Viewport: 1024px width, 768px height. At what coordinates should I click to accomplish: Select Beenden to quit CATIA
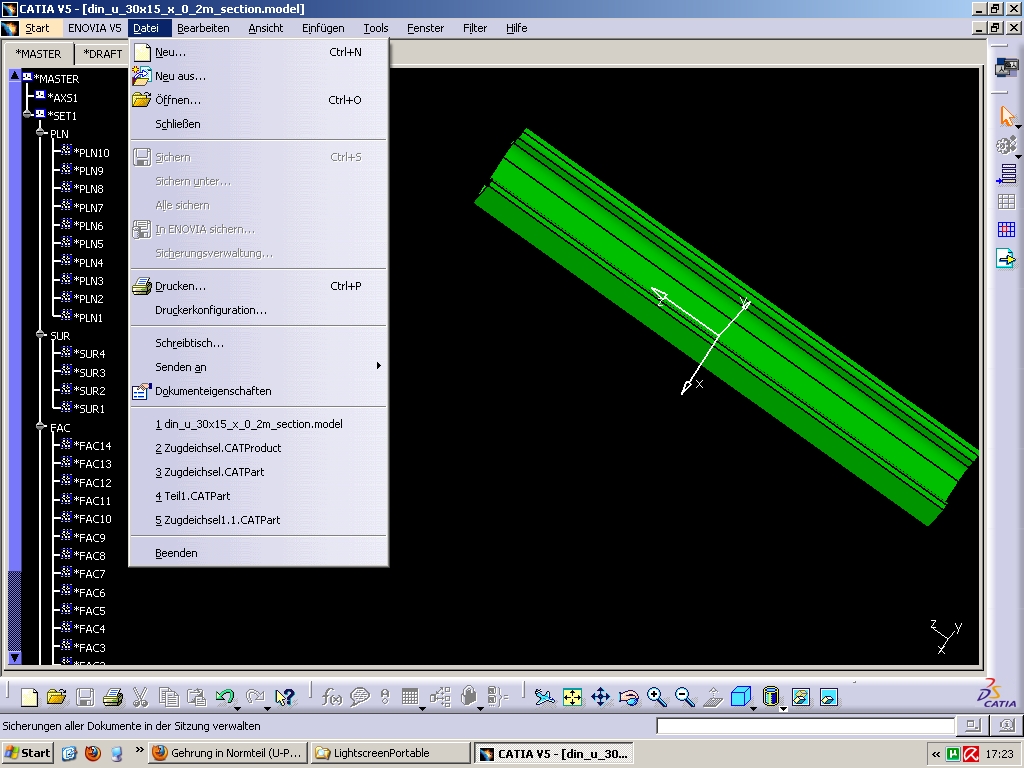259,553
